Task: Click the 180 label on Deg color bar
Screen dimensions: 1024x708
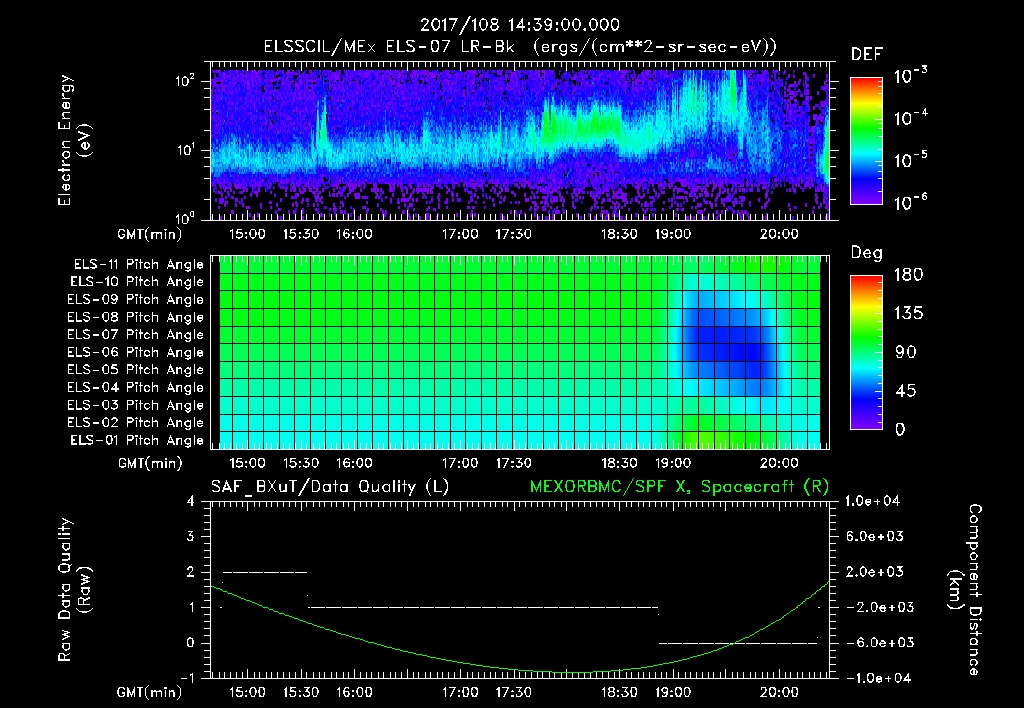Action: (x=908, y=275)
